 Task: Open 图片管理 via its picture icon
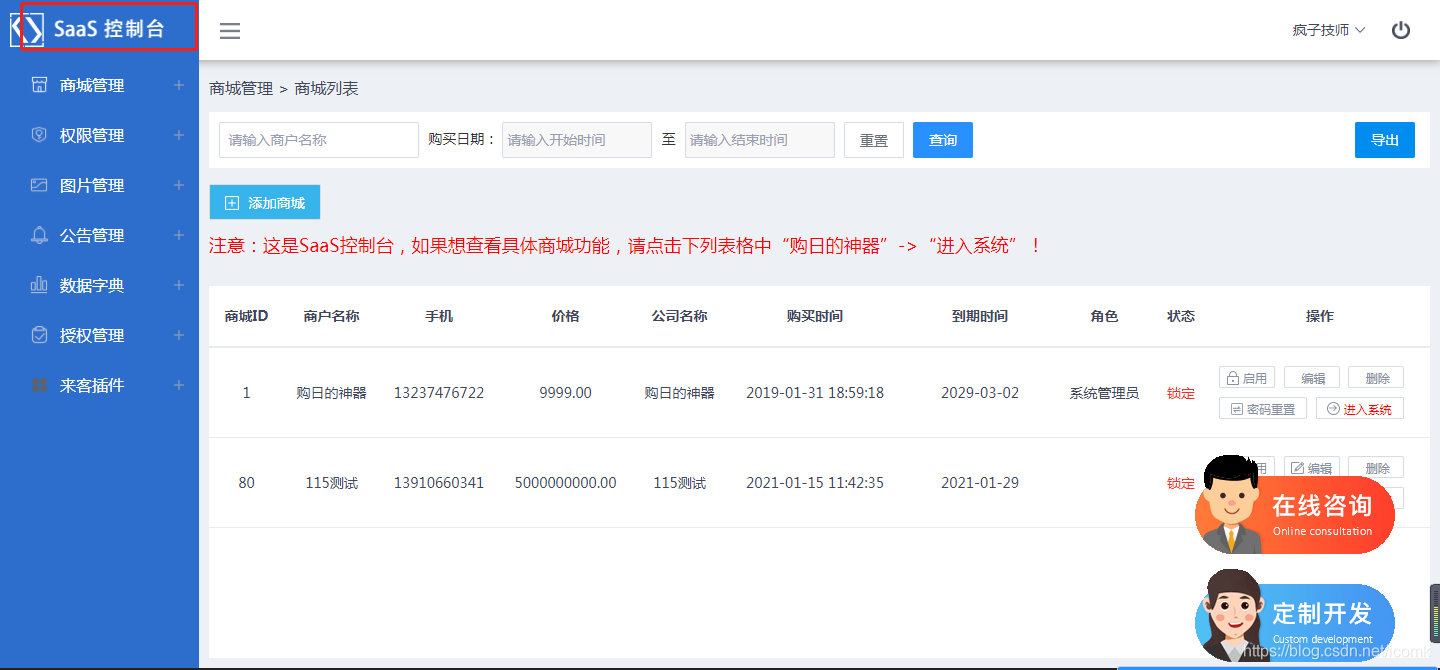click(x=40, y=184)
